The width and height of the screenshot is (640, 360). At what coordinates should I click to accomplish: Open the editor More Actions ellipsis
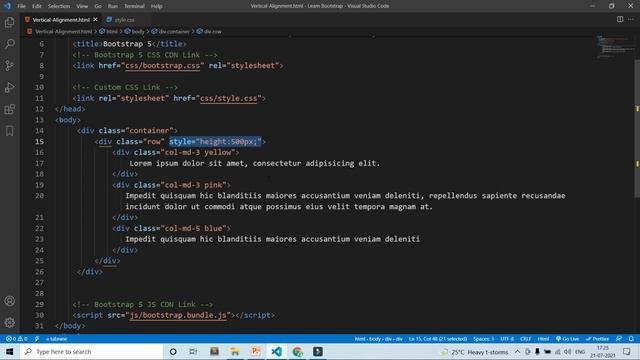click(631, 19)
